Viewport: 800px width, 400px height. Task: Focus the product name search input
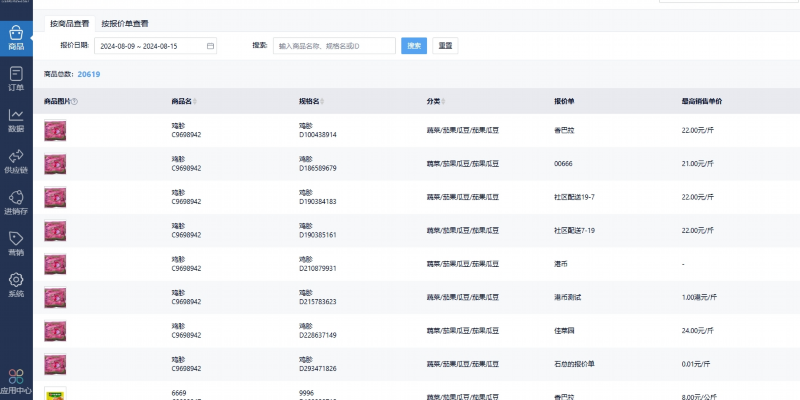tap(333, 46)
